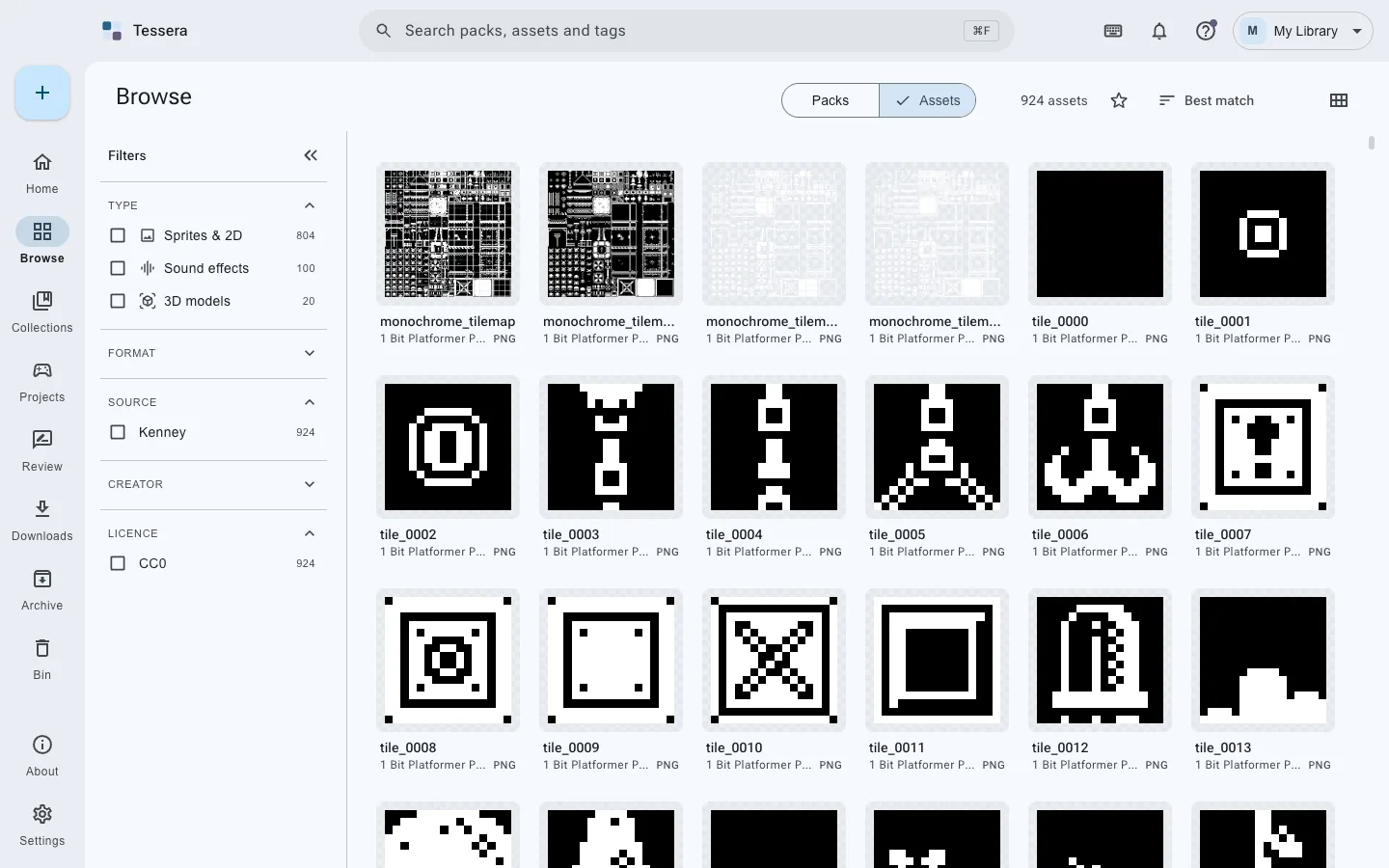Click the M avatar icon

(1252, 31)
